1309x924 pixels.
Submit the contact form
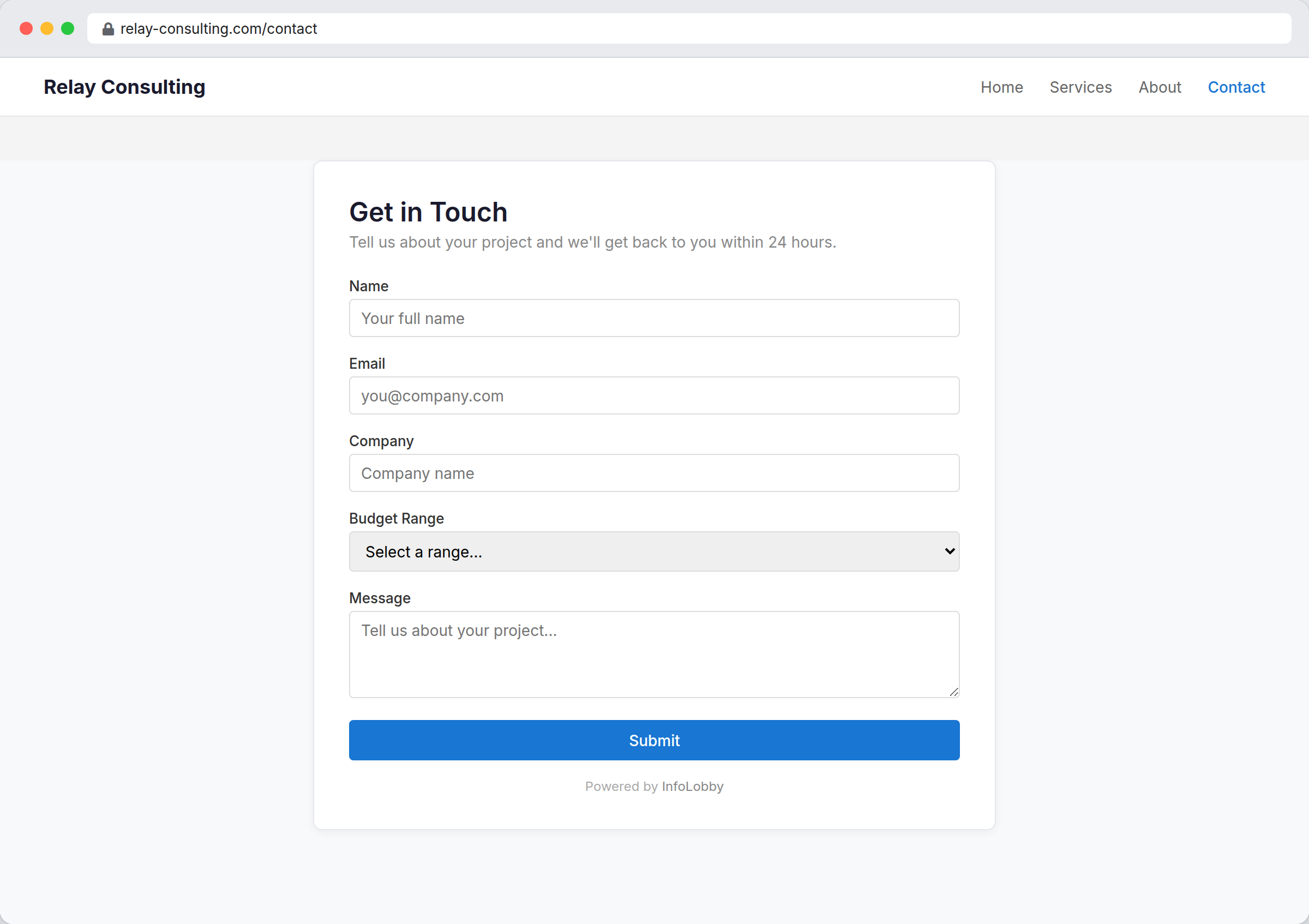(654, 740)
